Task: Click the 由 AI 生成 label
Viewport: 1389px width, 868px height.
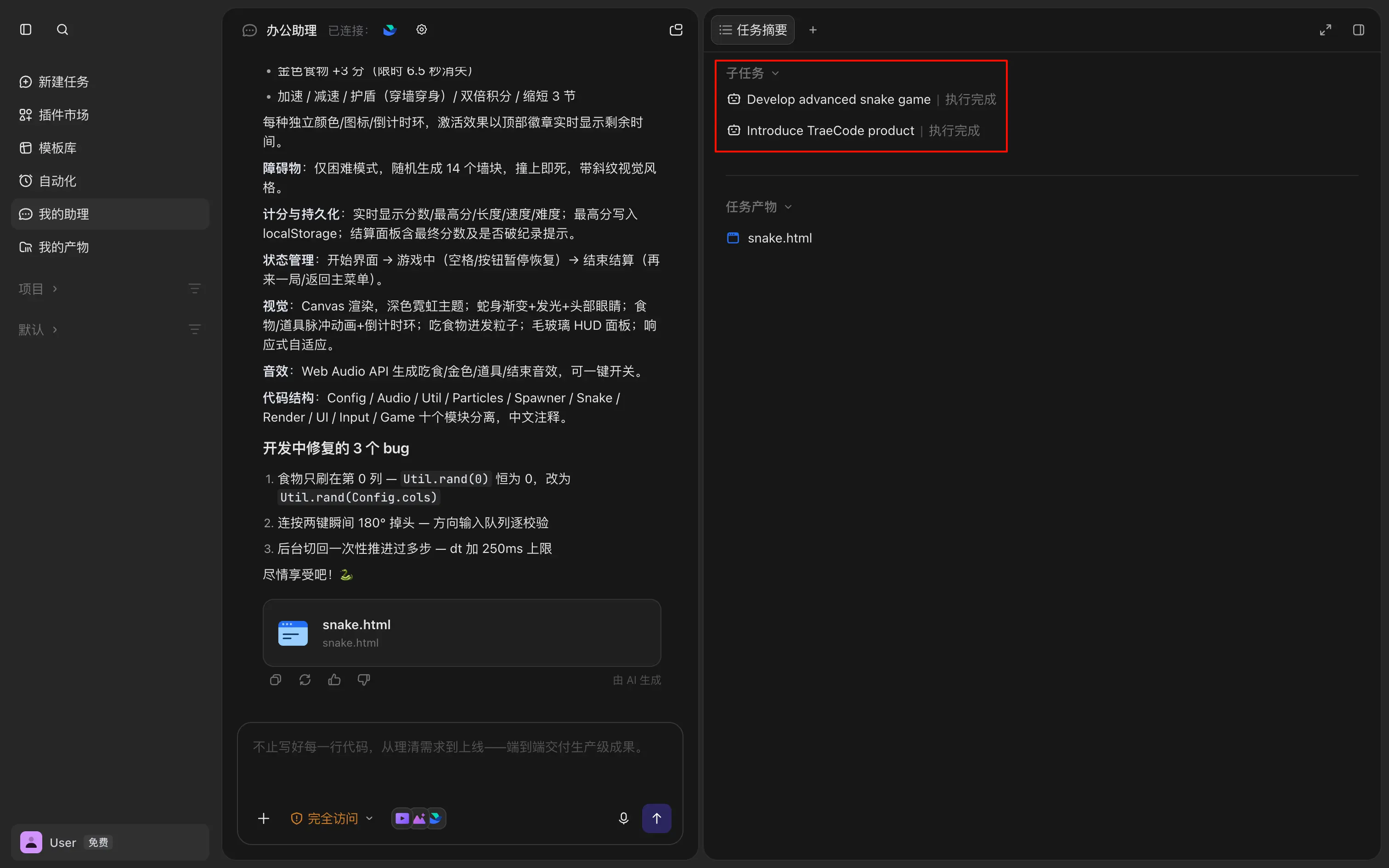Action: 637,680
